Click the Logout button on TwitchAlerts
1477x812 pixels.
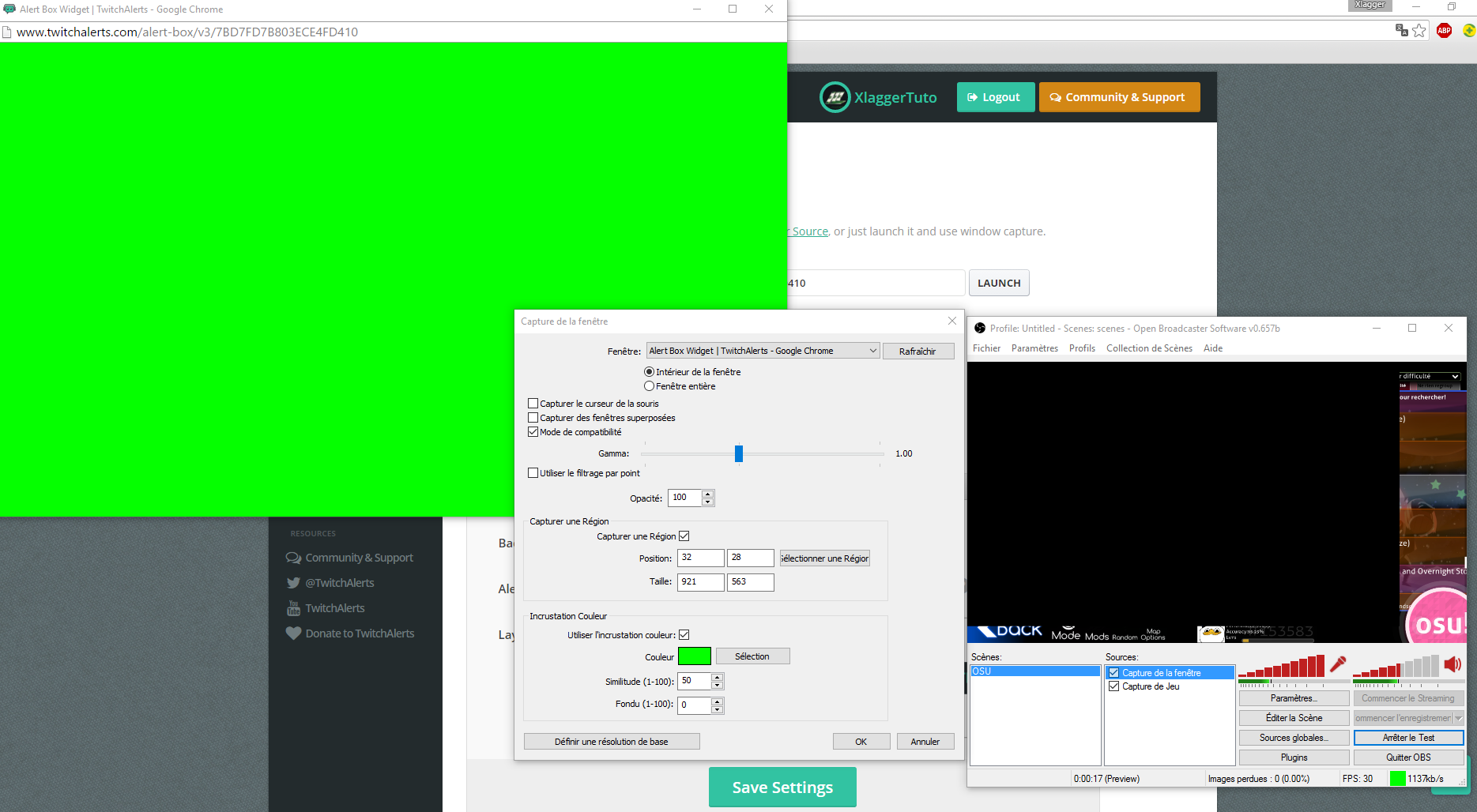996,97
